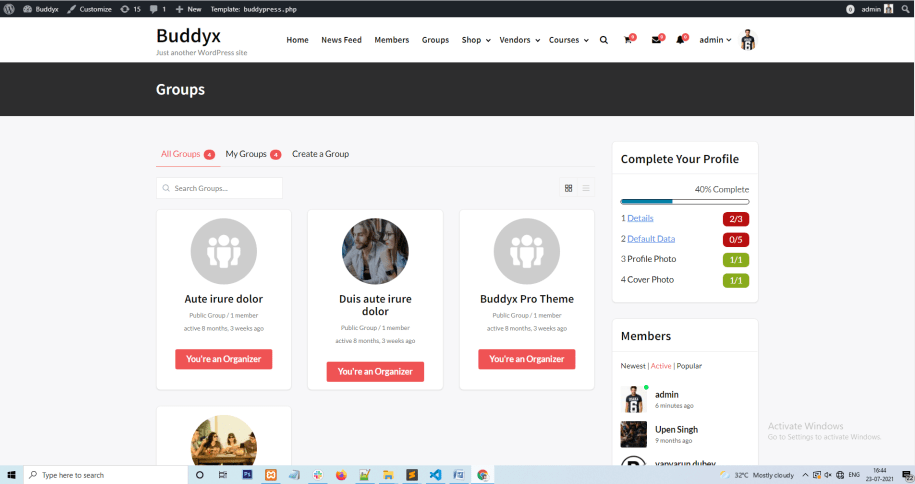The width and height of the screenshot is (915, 484).
Task: Open the messages envelope icon
Action: [x=656, y=40]
